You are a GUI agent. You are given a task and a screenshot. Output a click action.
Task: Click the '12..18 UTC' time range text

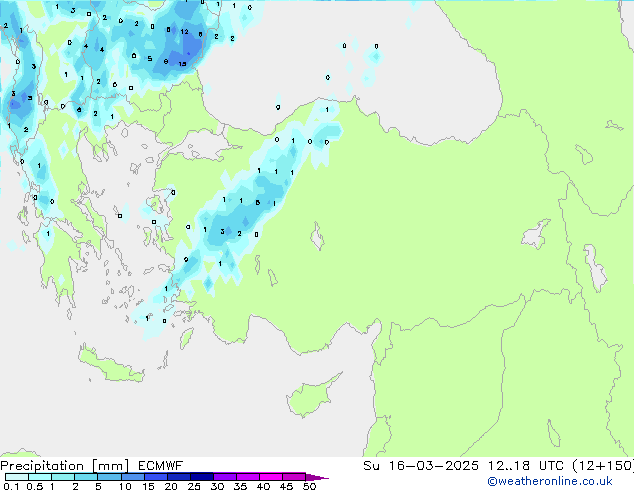point(526,466)
